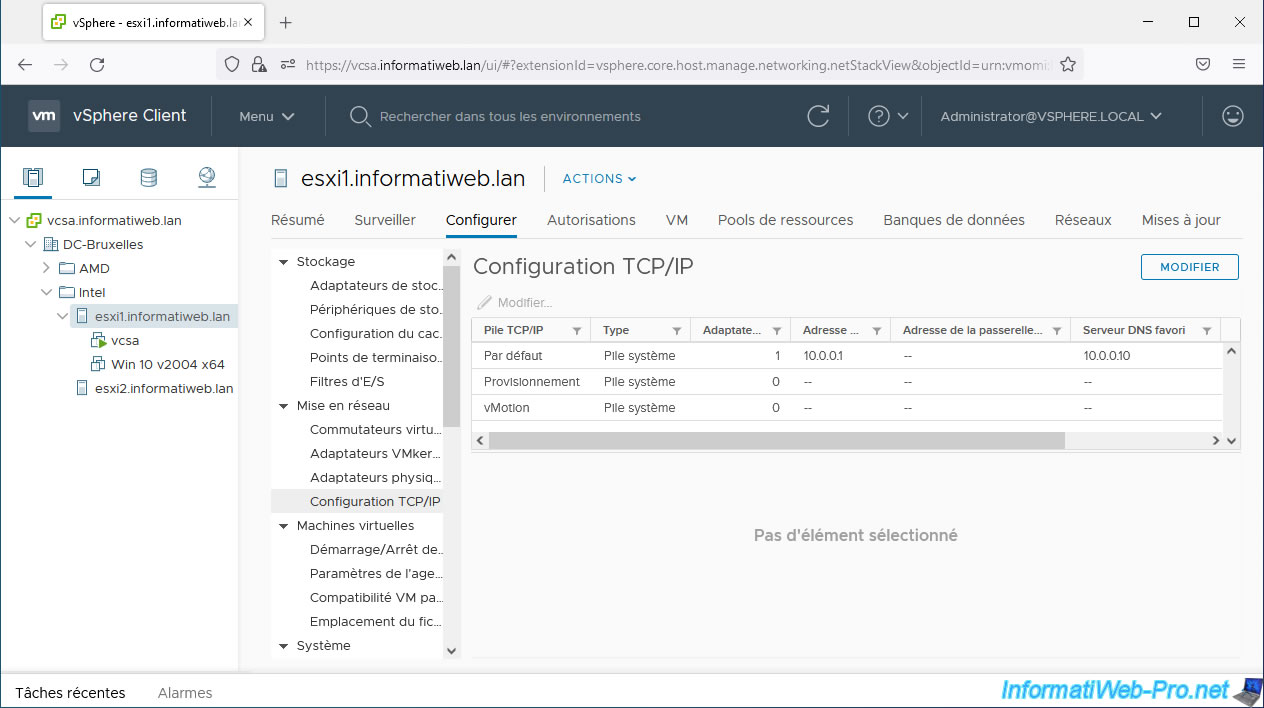Switch to the Résumé tab
1264x708 pixels.
(298, 220)
